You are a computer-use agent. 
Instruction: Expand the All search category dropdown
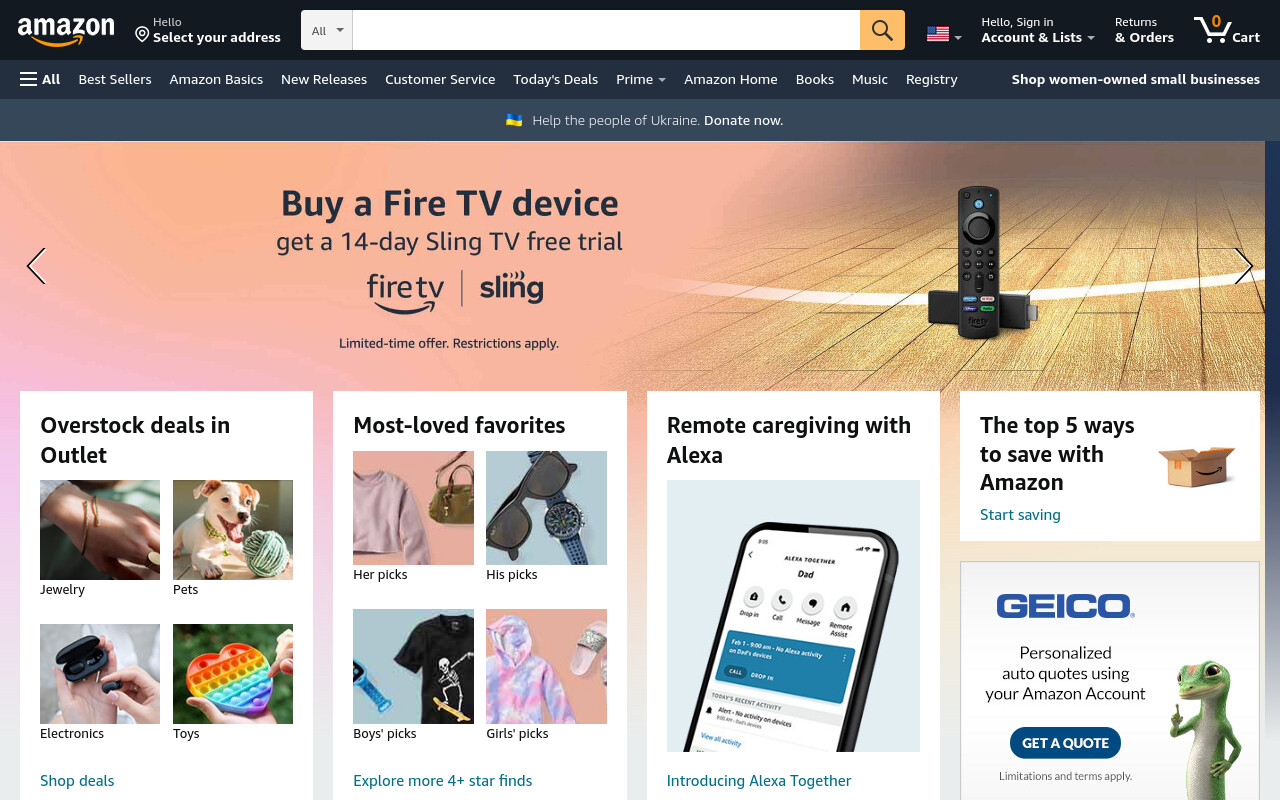coord(327,30)
